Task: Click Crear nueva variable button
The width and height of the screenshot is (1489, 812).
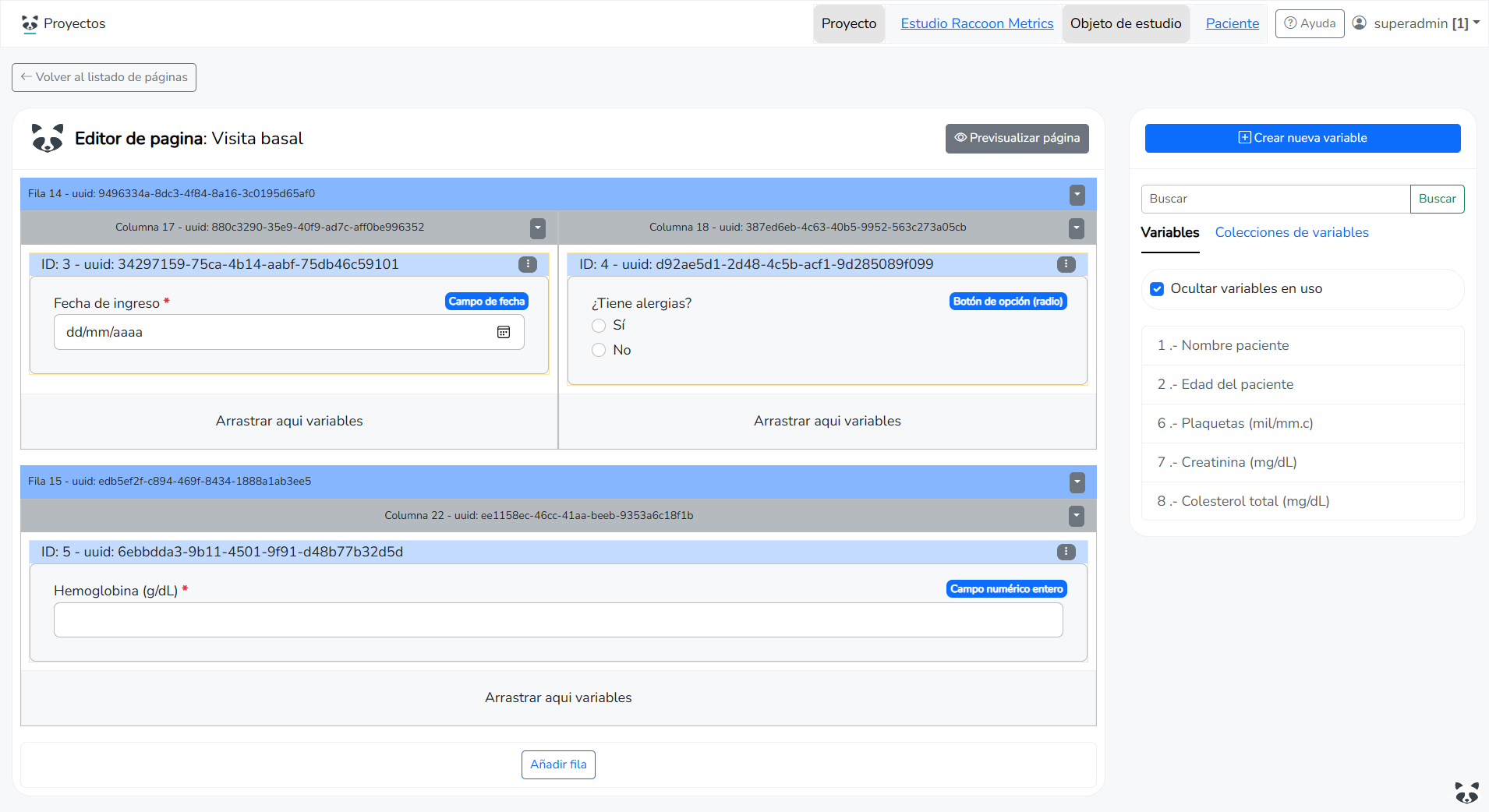Action: 1303,138
